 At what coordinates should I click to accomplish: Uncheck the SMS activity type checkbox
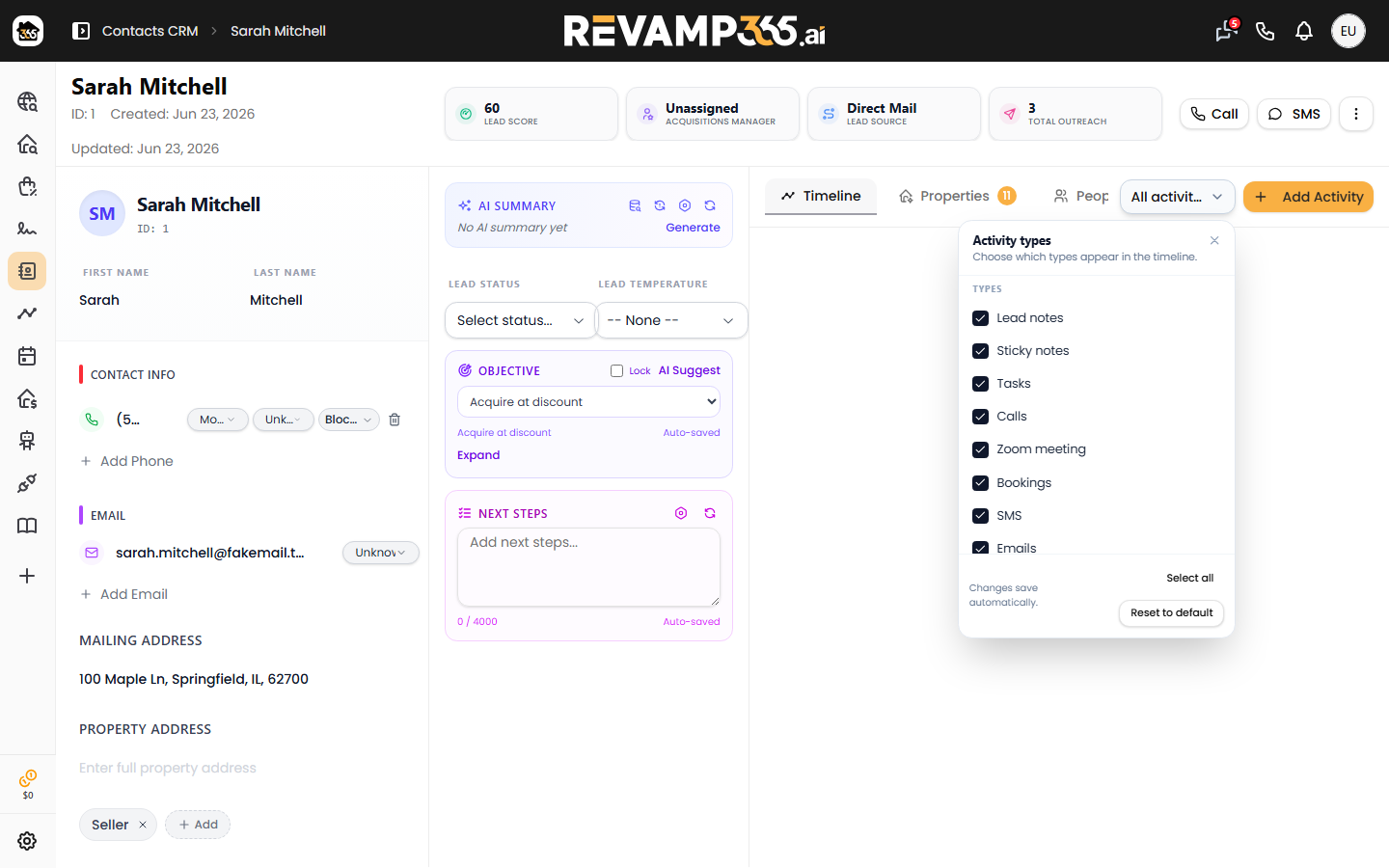(x=981, y=516)
